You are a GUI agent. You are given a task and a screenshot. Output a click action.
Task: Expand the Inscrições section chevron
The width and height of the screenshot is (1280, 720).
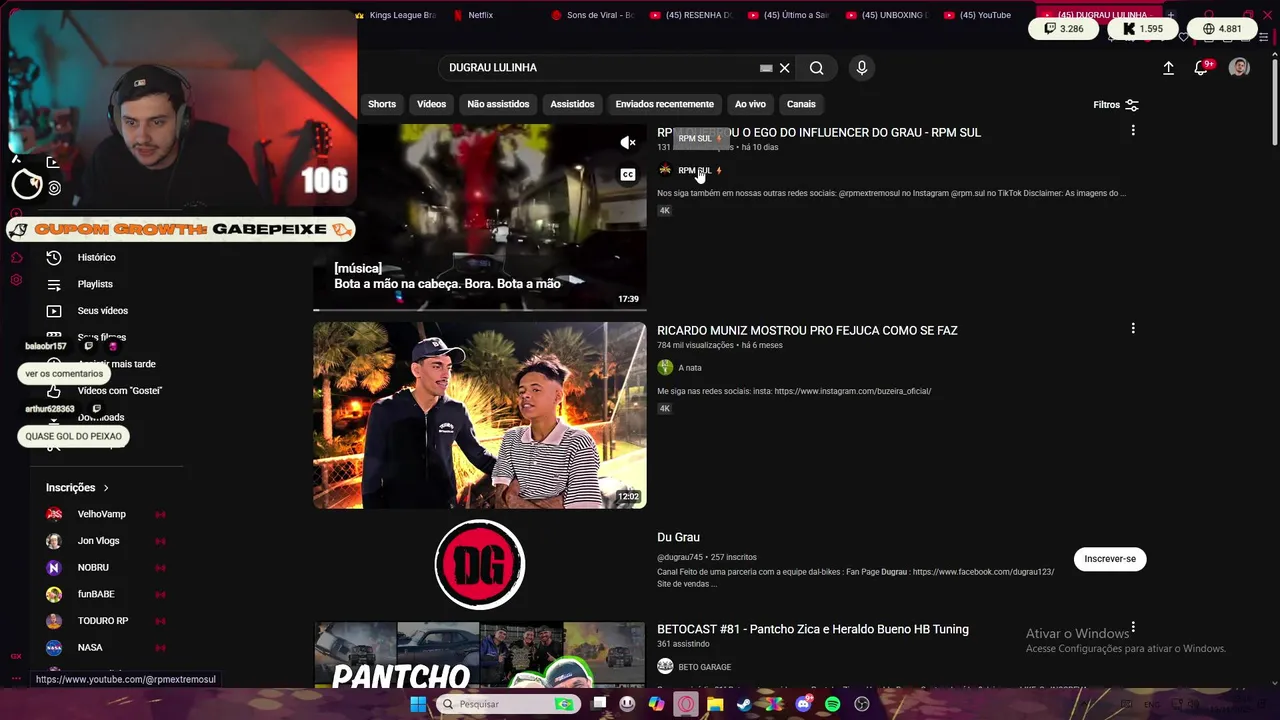point(106,488)
